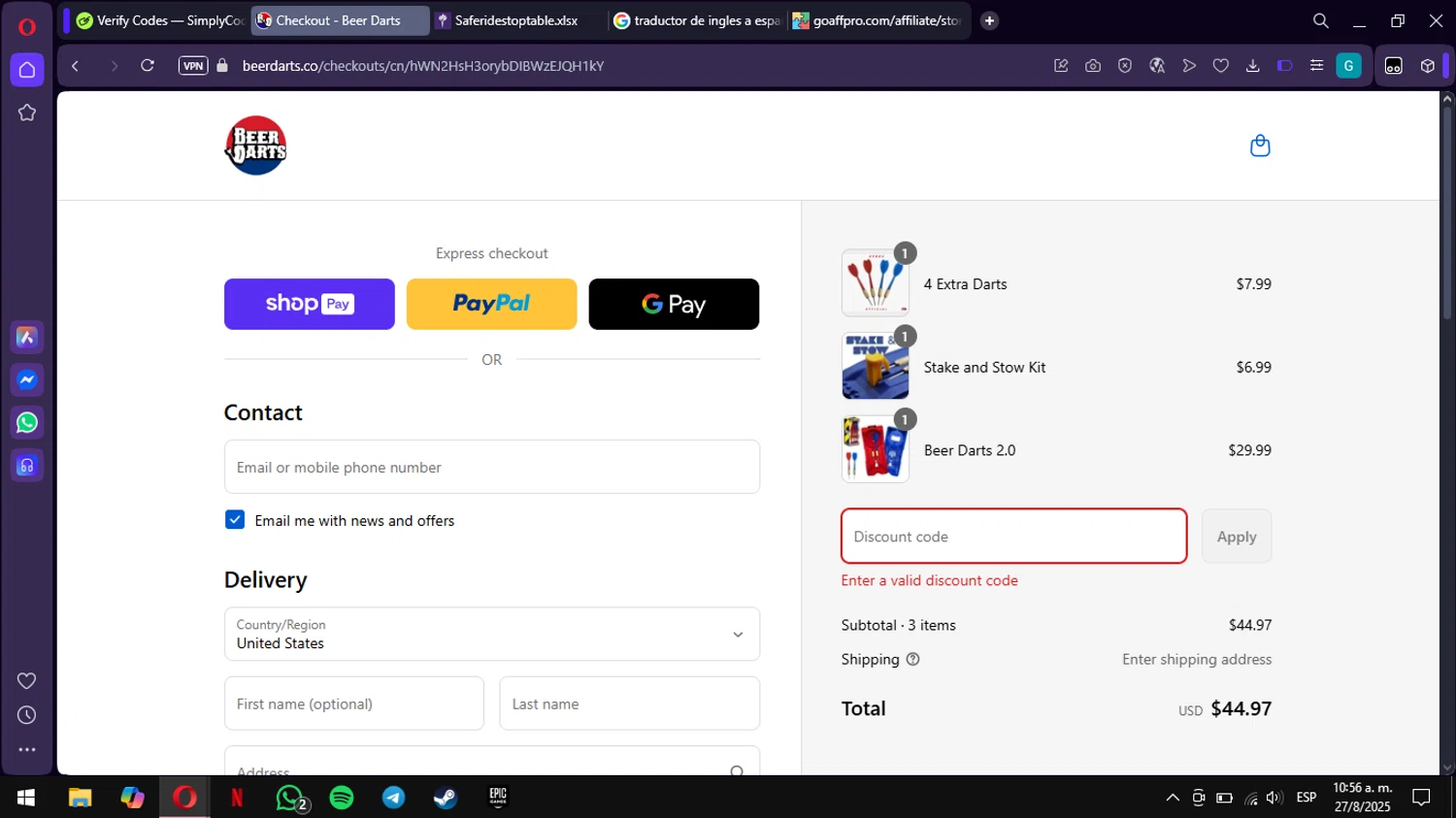Open File Explorer from taskbar
Image resolution: width=1456 pixels, height=818 pixels.
point(80,798)
